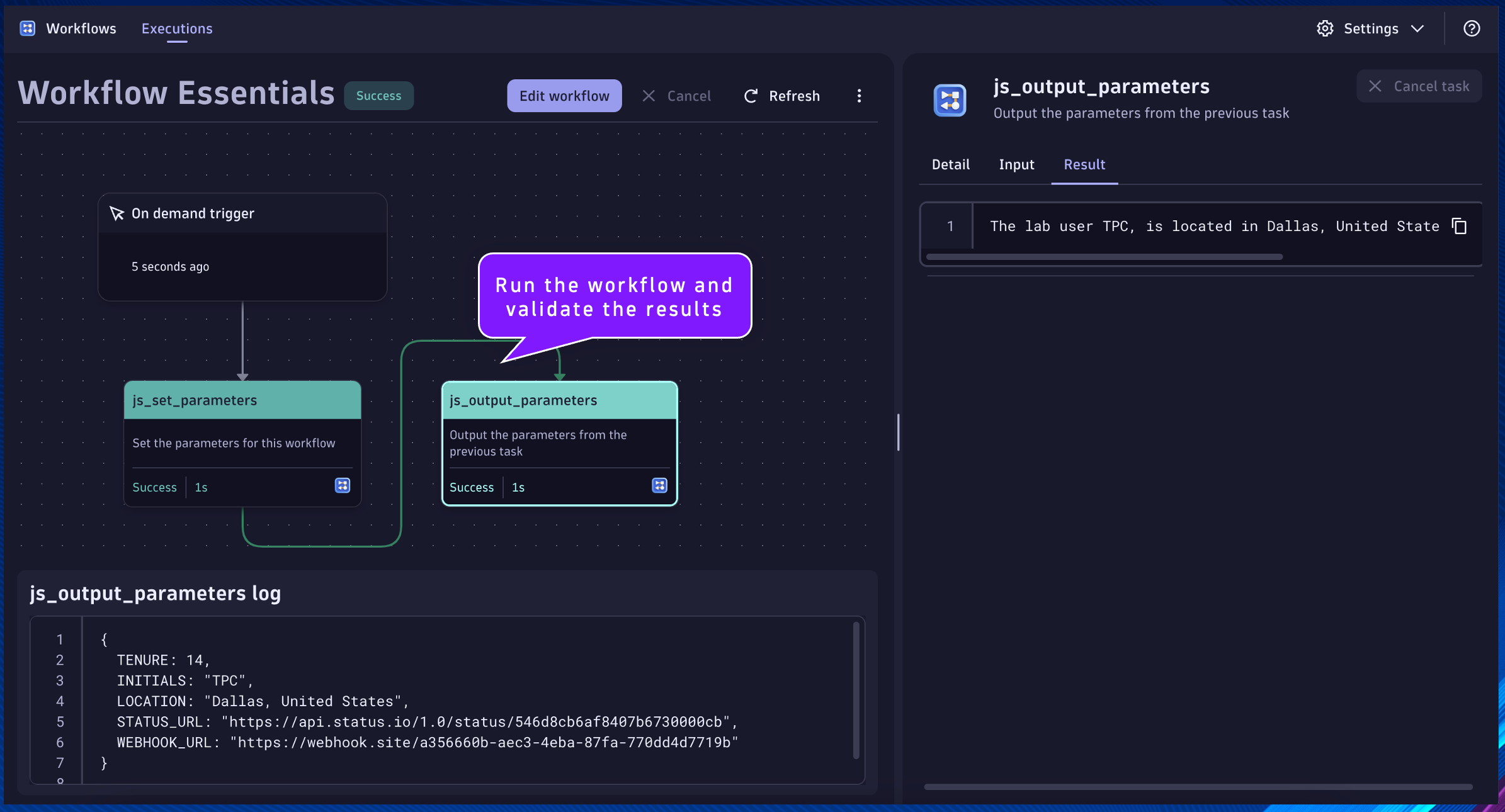Click the on-demand trigger cursor icon
Screen dimensions: 1505x812
pos(117,213)
